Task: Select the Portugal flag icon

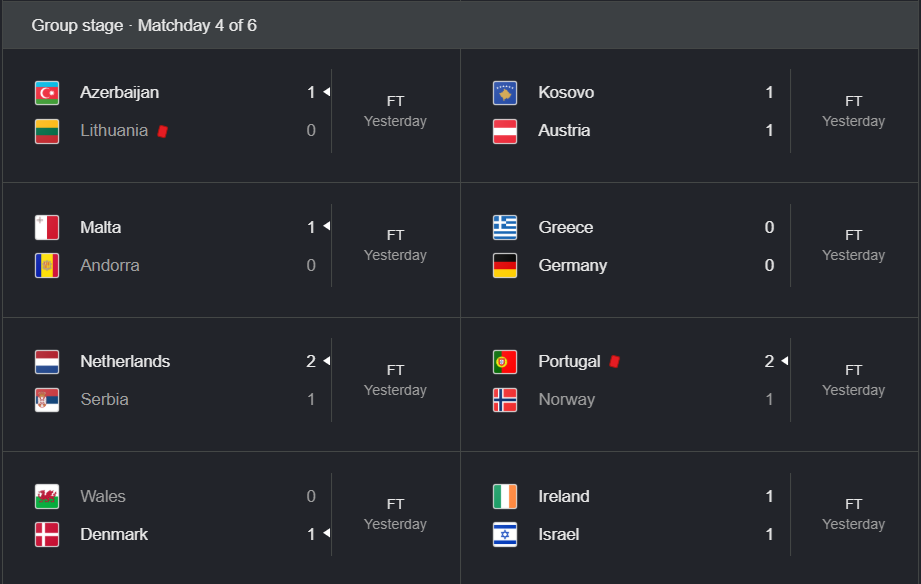Action: click(x=505, y=362)
